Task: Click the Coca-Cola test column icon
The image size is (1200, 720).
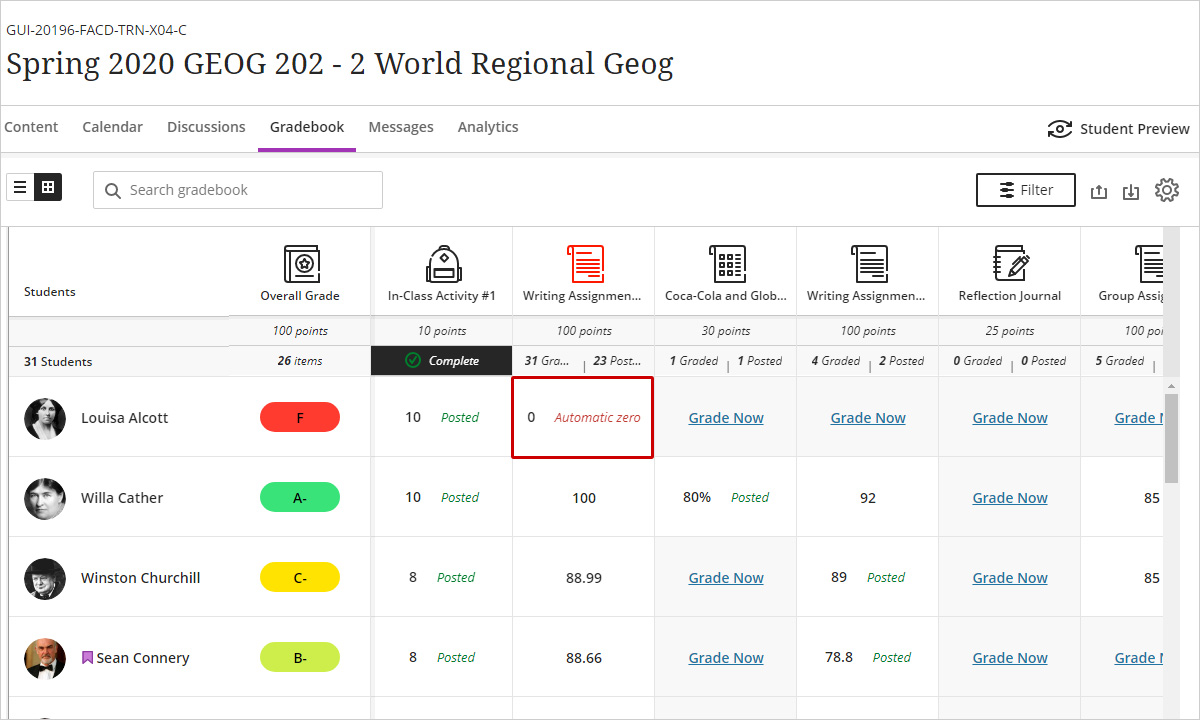Action: click(726, 265)
